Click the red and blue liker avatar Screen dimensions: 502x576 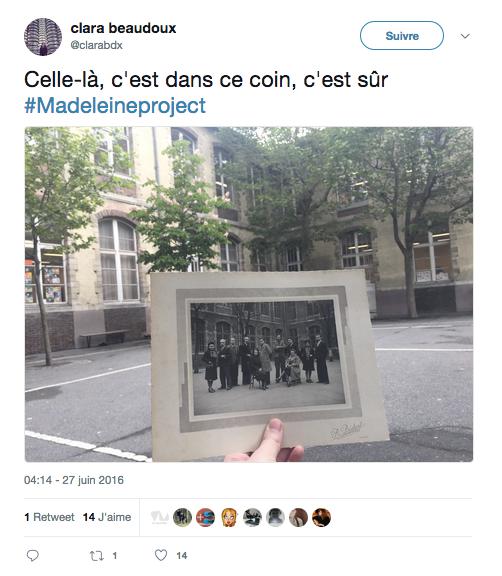click(206, 517)
